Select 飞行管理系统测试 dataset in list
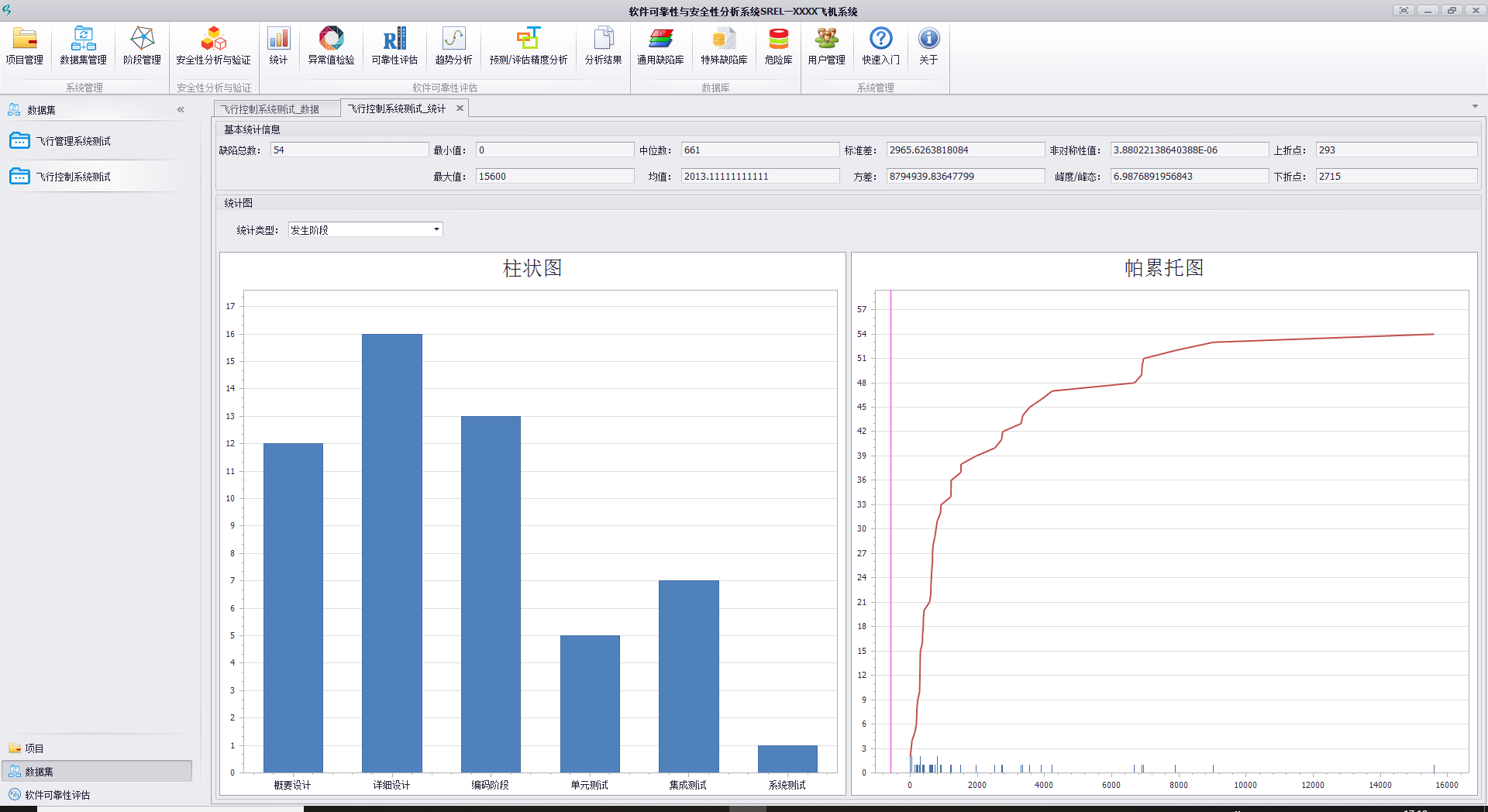This screenshot has height=812, width=1488. coord(74,141)
